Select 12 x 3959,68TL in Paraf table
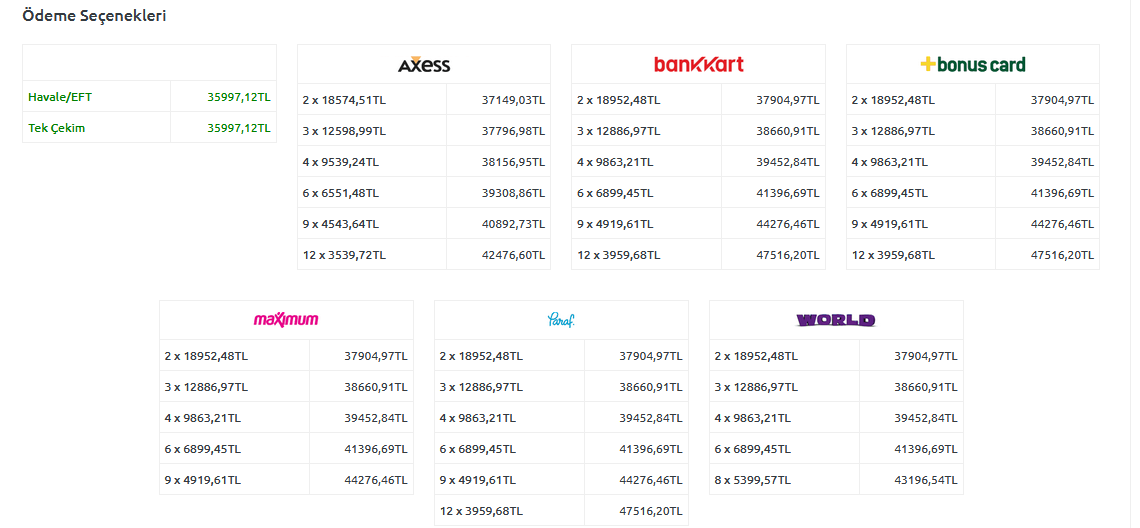The width and height of the screenshot is (1140, 528). tap(481, 511)
